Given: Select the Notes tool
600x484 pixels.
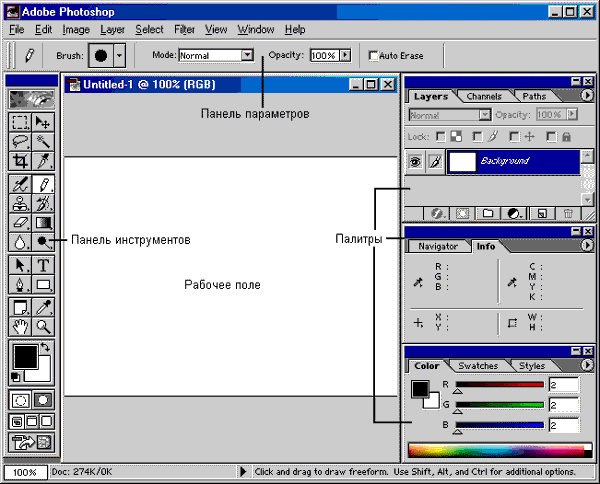Looking at the screenshot, I should tap(20, 307).
